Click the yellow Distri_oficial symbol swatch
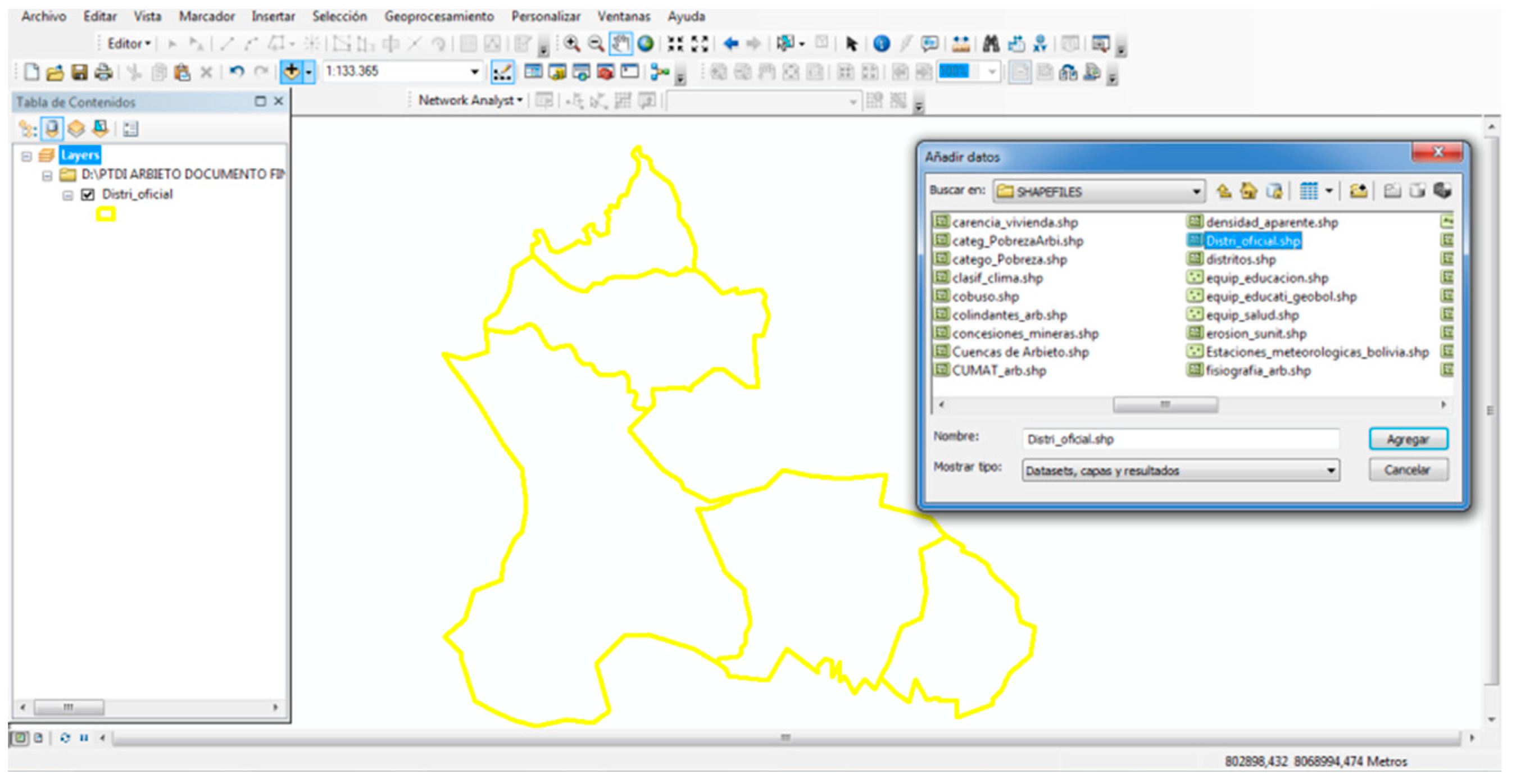 [106, 215]
